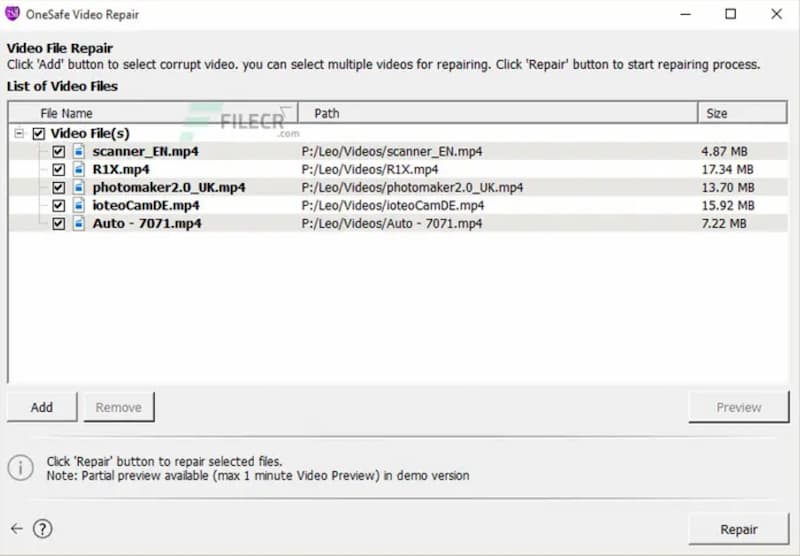Click the 7.22 MB size value
The height and width of the screenshot is (556, 800).
(724, 223)
